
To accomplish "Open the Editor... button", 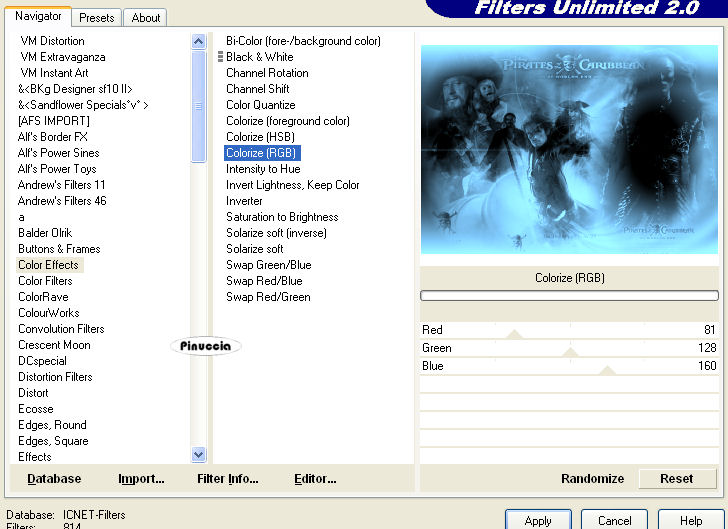I will tap(315, 479).
